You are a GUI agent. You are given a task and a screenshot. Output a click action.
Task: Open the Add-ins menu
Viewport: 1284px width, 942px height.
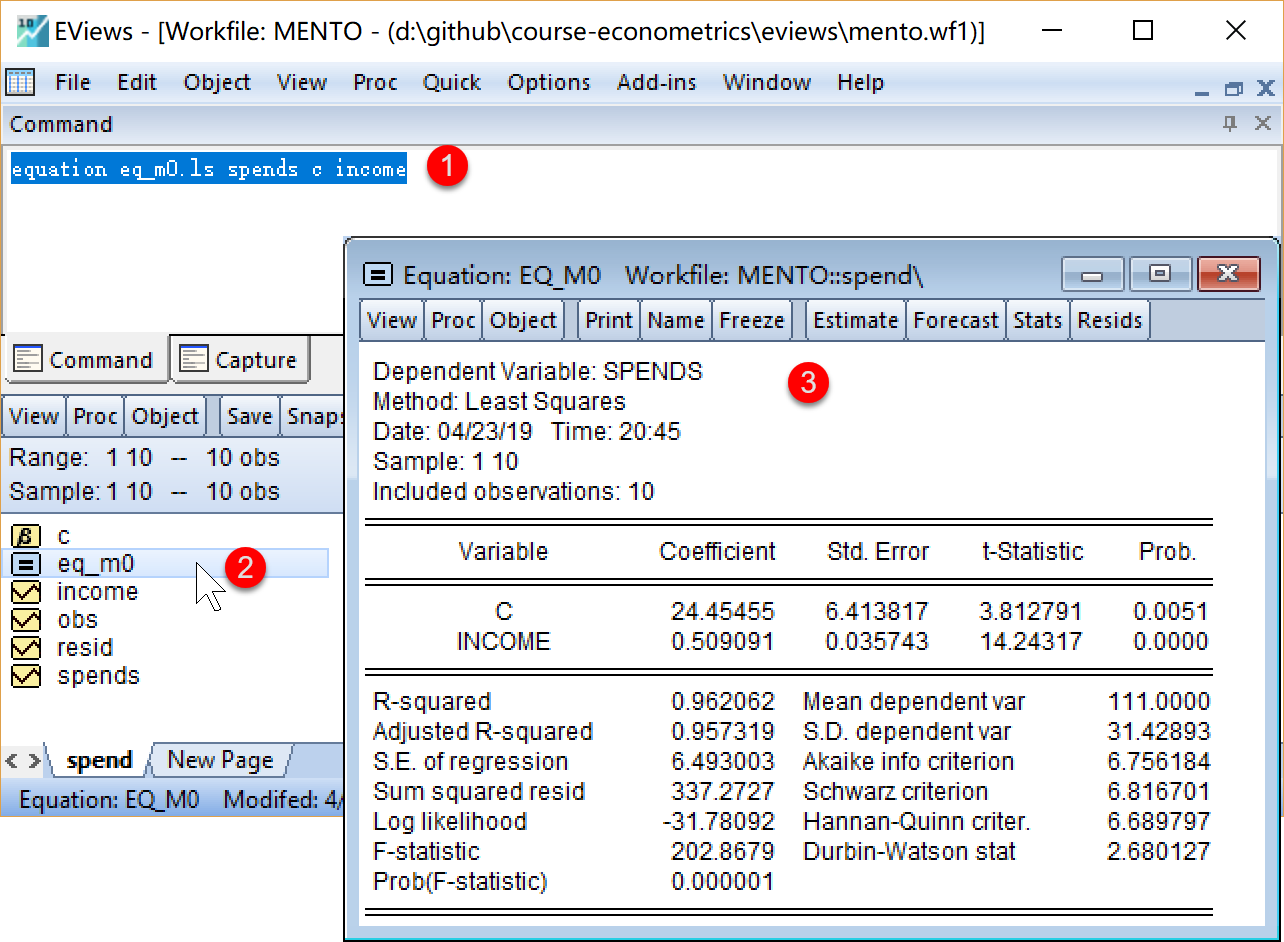point(656,82)
